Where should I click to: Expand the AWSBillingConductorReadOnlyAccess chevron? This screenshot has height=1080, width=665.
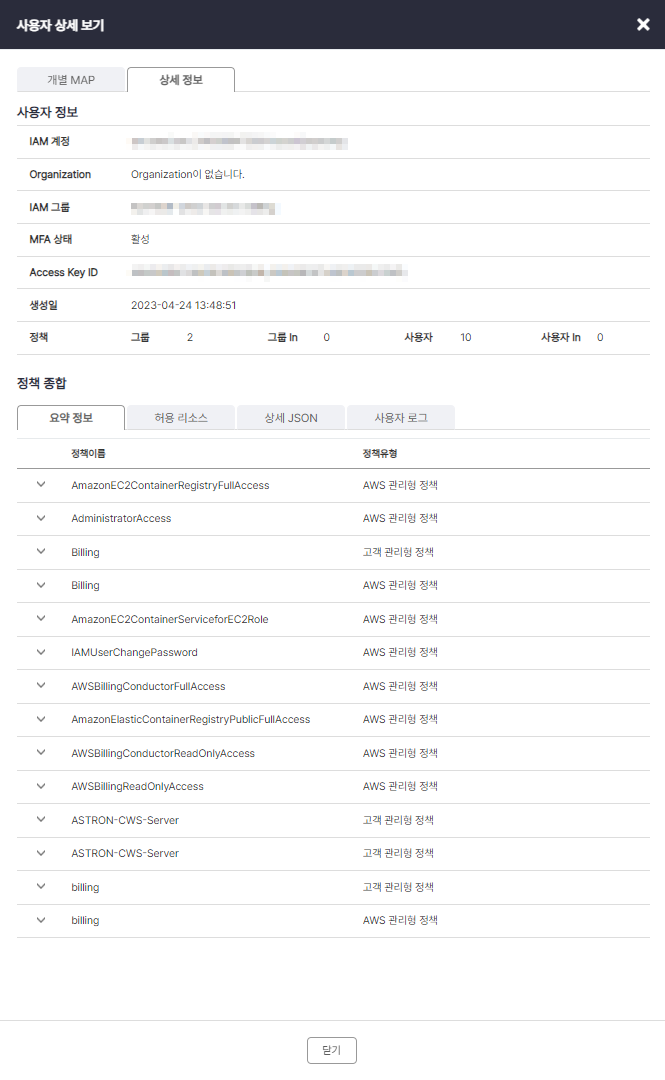coord(41,752)
